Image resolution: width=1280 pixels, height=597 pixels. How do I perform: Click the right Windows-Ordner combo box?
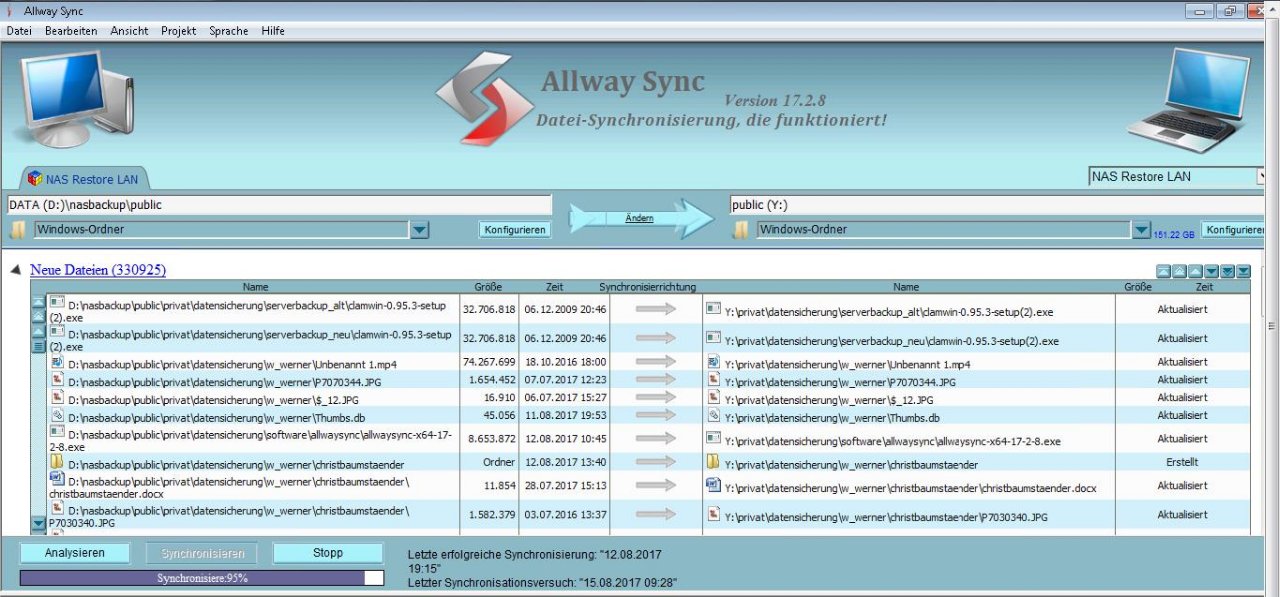click(944, 230)
